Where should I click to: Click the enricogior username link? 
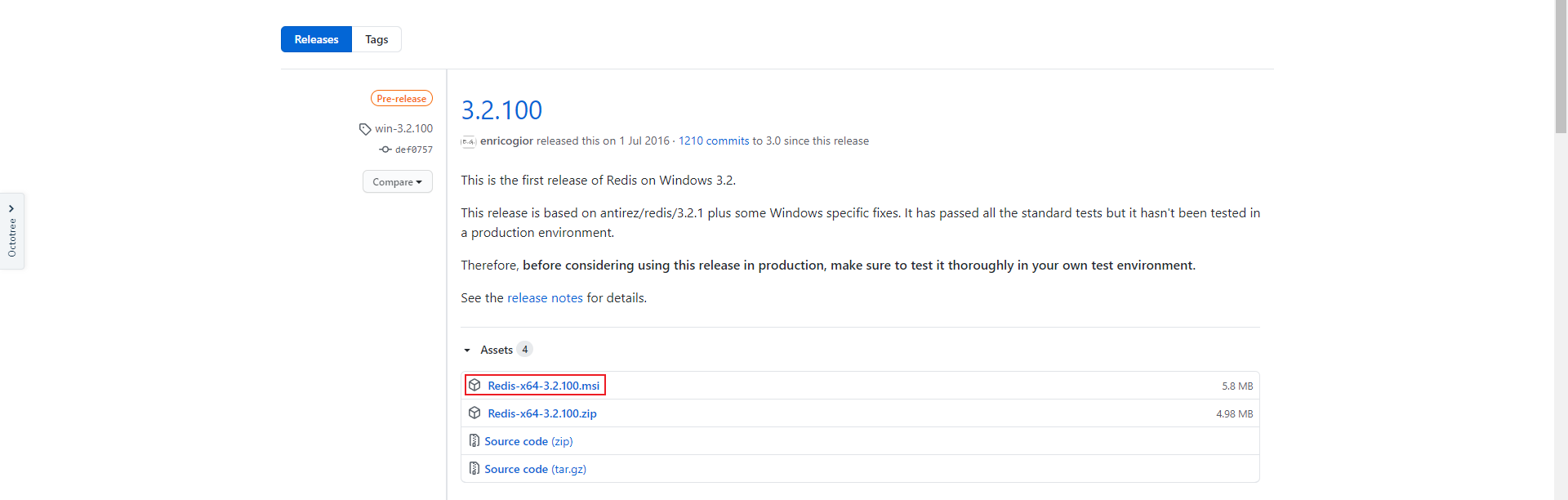pyautogui.click(x=506, y=141)
